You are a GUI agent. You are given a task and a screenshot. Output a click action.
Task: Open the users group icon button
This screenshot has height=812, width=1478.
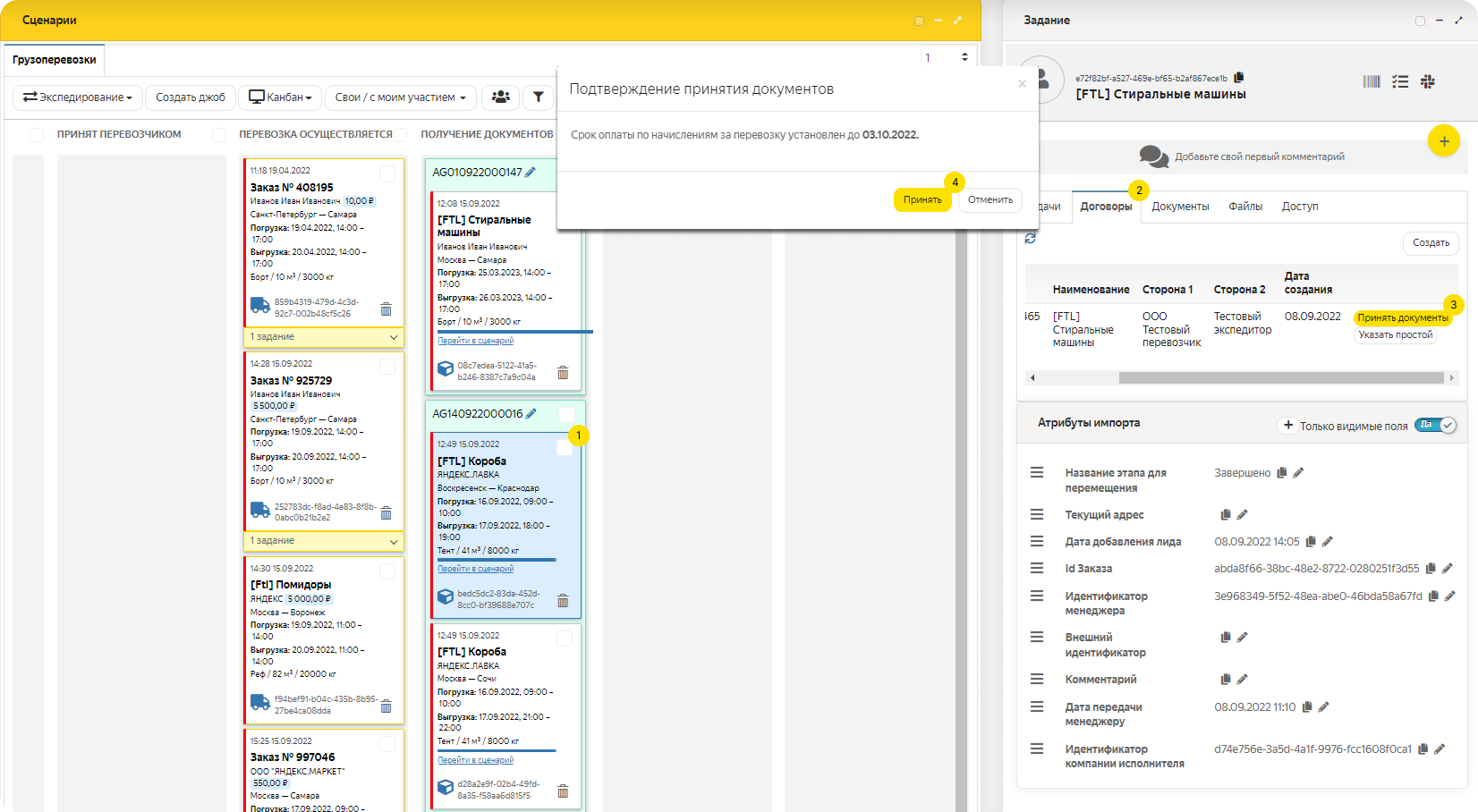tap(501, 97)
